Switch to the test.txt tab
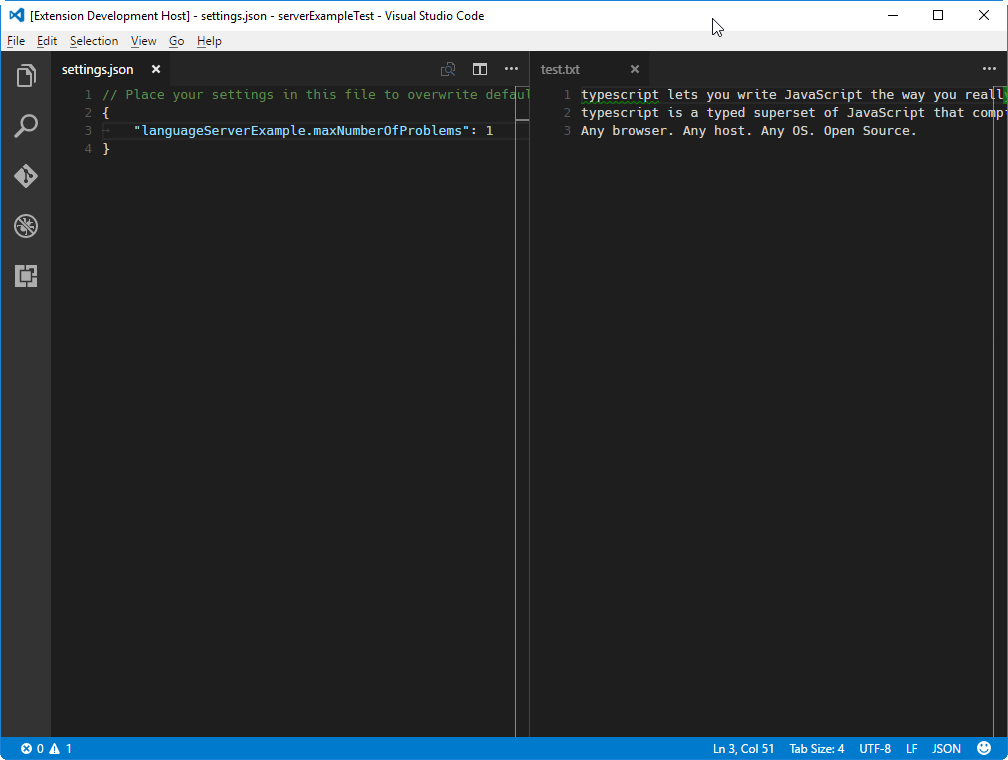 560,69
